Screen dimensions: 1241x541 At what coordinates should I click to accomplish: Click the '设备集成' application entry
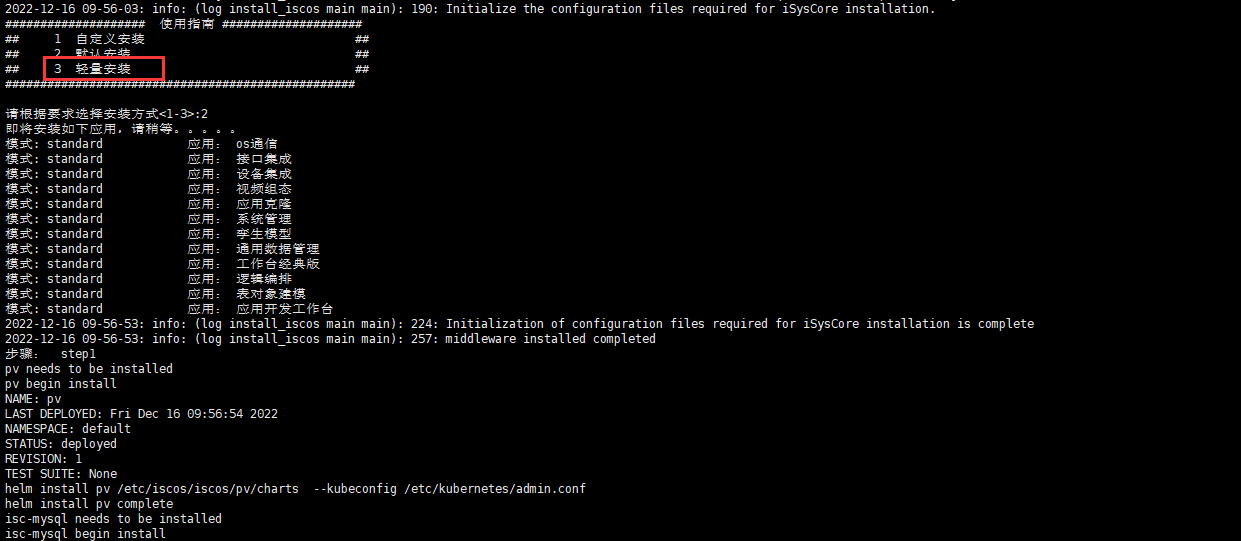pyautogui.click(x=263, y=174)
